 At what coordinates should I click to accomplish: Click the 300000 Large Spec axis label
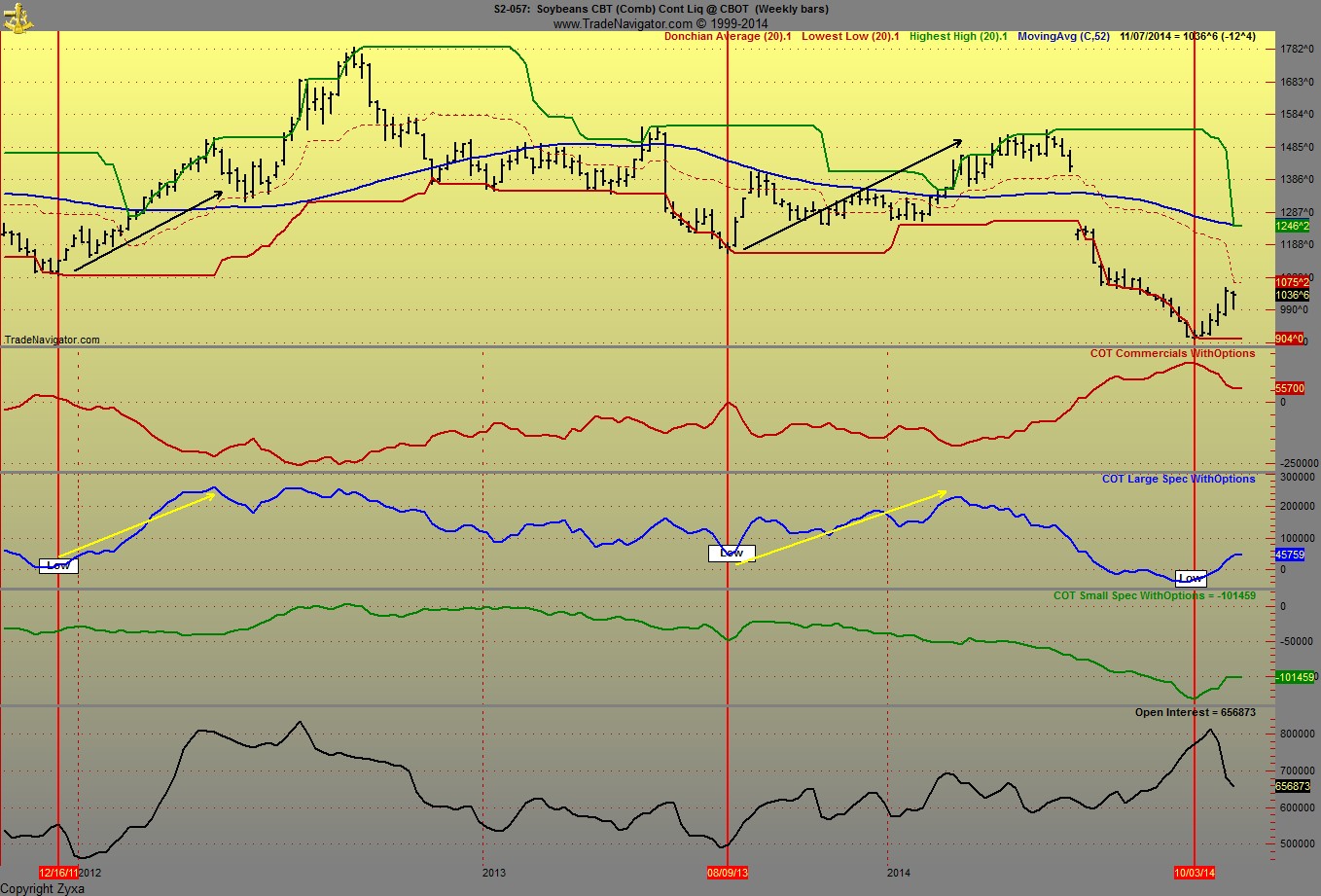[1297, 477]
